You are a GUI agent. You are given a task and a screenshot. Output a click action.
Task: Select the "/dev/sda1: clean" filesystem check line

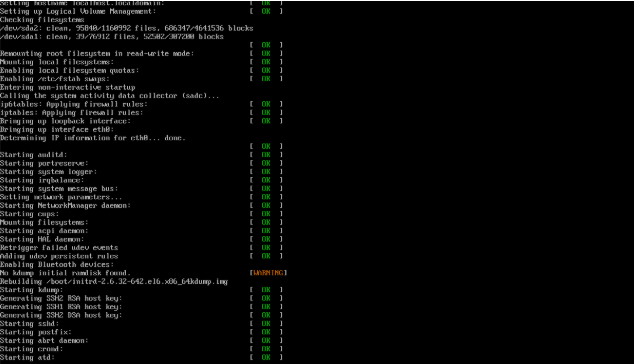point(112,37)
